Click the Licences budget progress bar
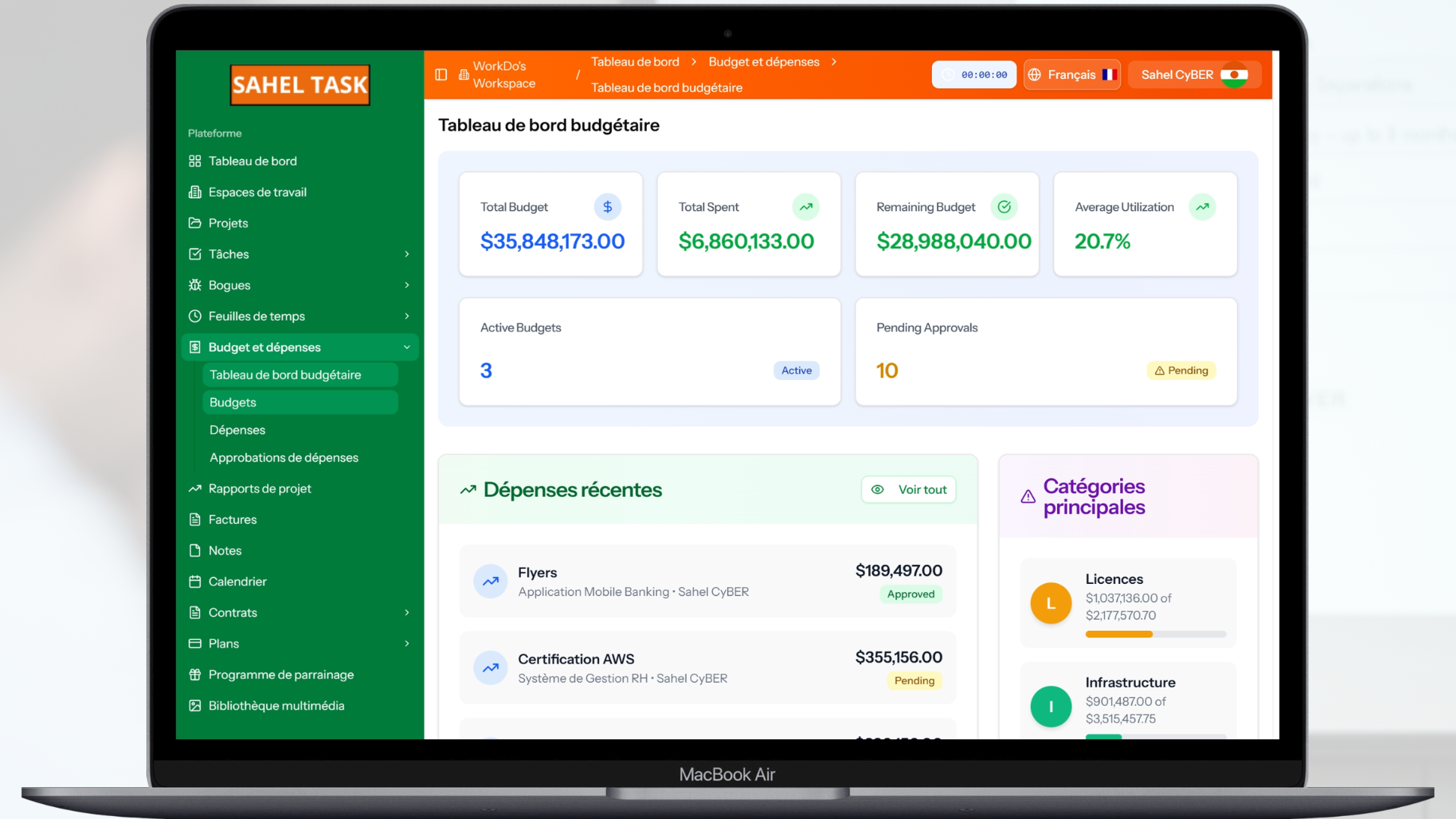Screen dimensions: 1456x819 pyautogui.click(x=1155, y=634)
